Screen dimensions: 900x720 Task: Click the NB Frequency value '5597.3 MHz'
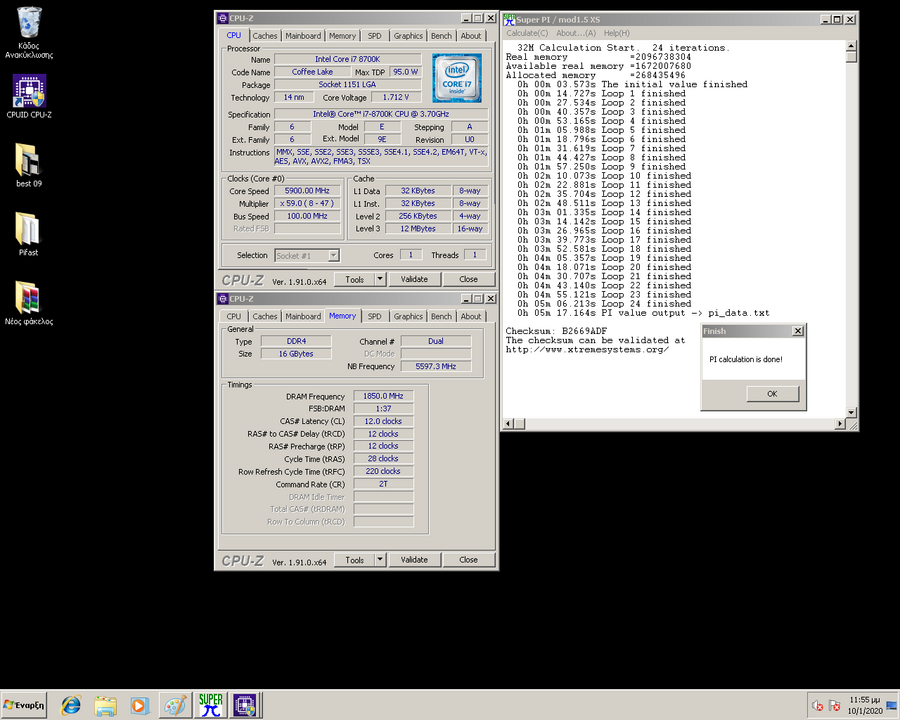tap(436, 366)
